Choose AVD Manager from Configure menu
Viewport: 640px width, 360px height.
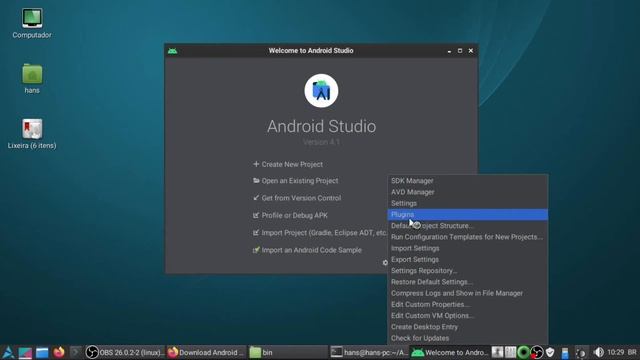467,192
